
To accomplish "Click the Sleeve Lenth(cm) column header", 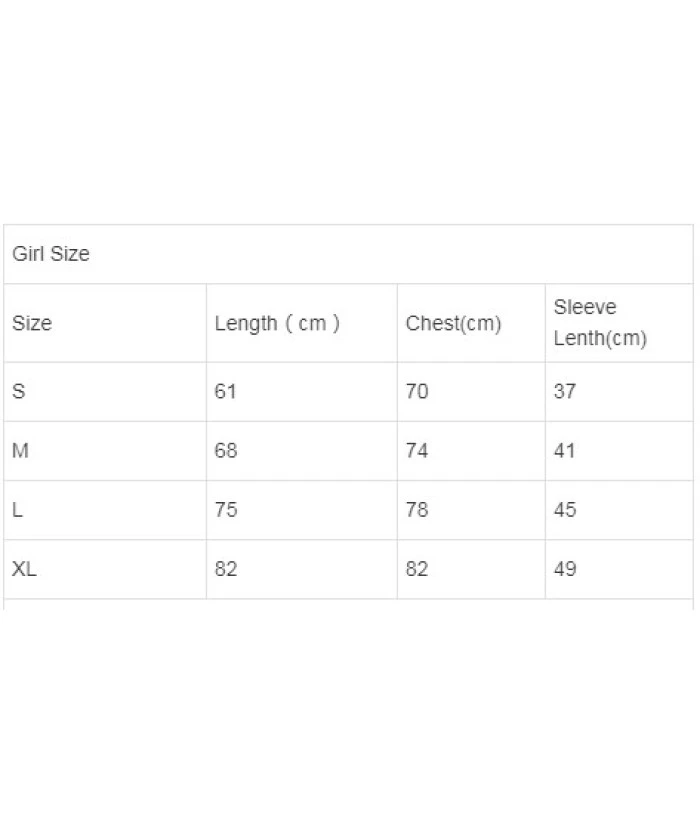I will [600, 322].
